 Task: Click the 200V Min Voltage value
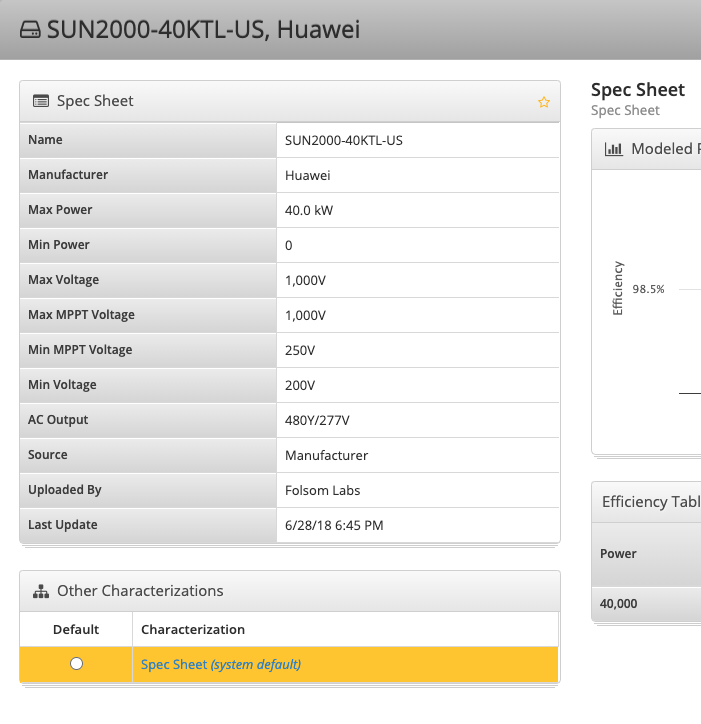300,386
